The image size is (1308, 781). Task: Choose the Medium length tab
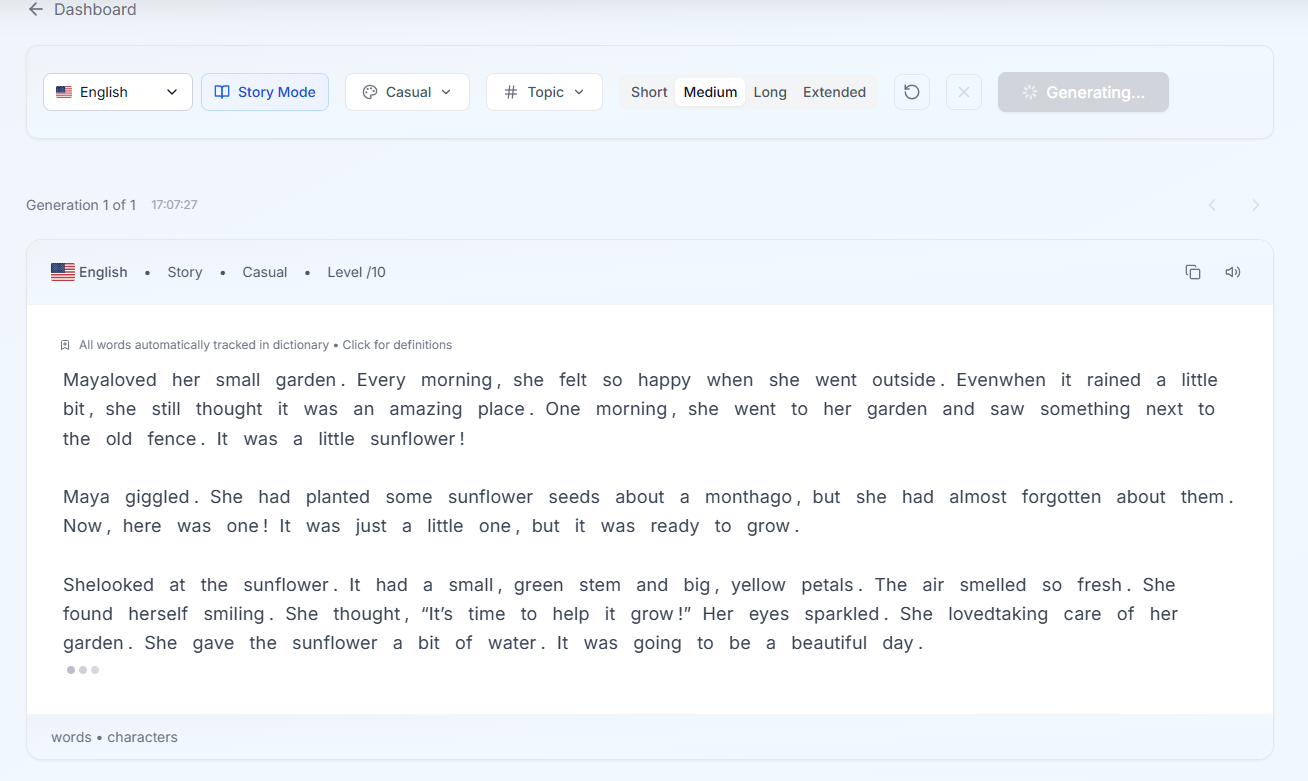(x=710, y=92)
